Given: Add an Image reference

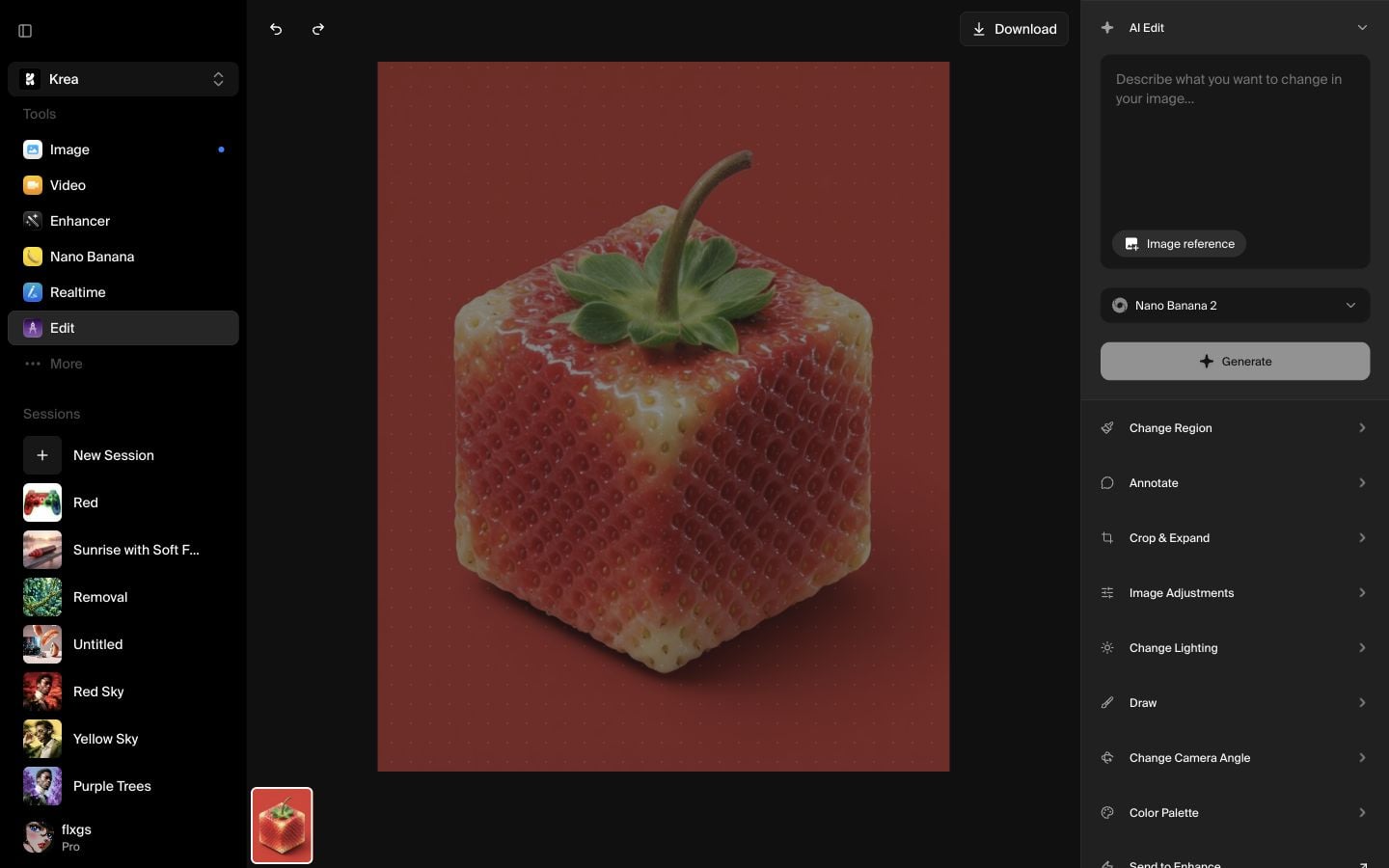Looking at the screenshot, I should point(1179,244).
